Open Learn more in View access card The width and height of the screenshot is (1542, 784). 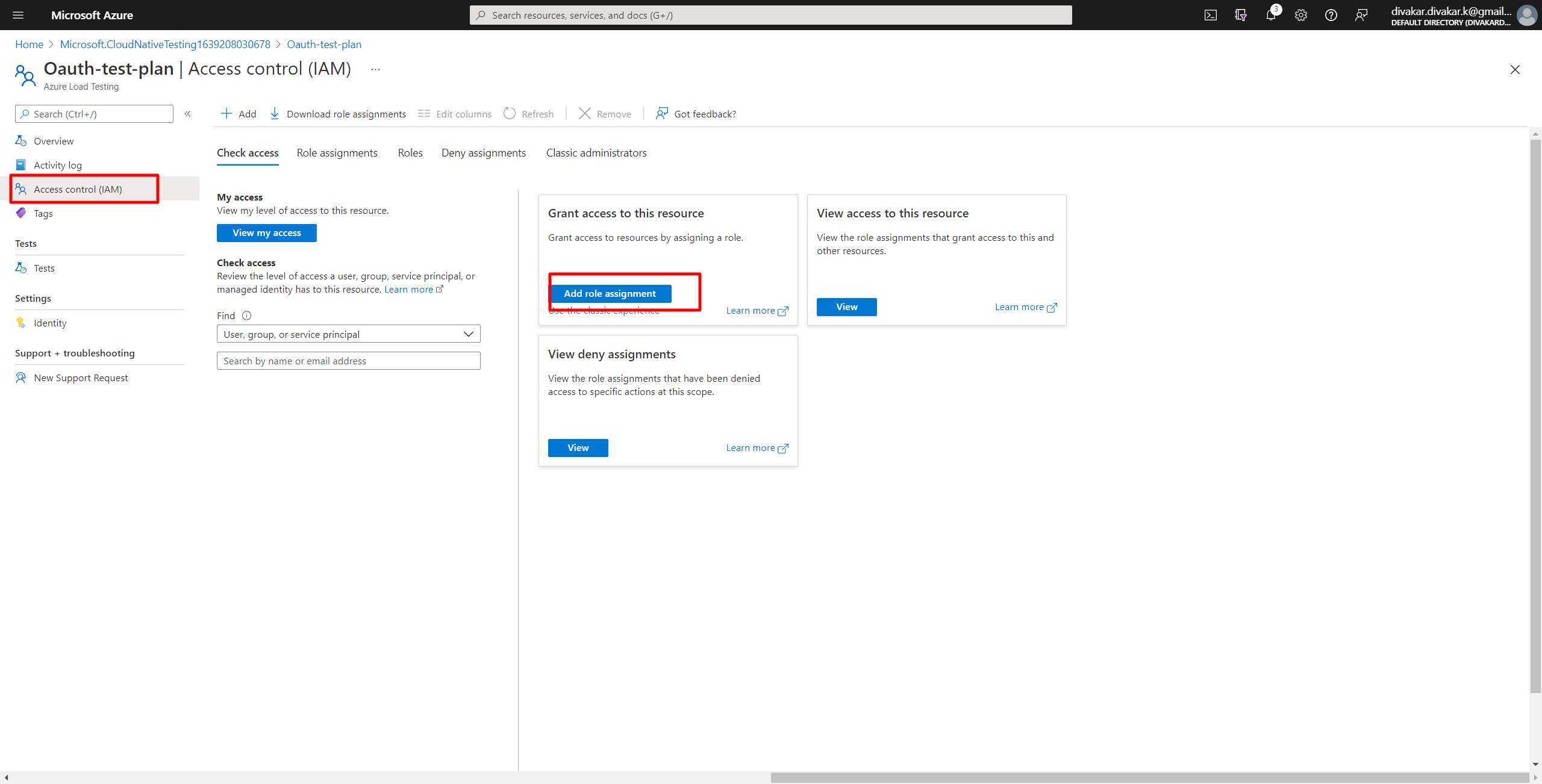(x=1026, y=307)
